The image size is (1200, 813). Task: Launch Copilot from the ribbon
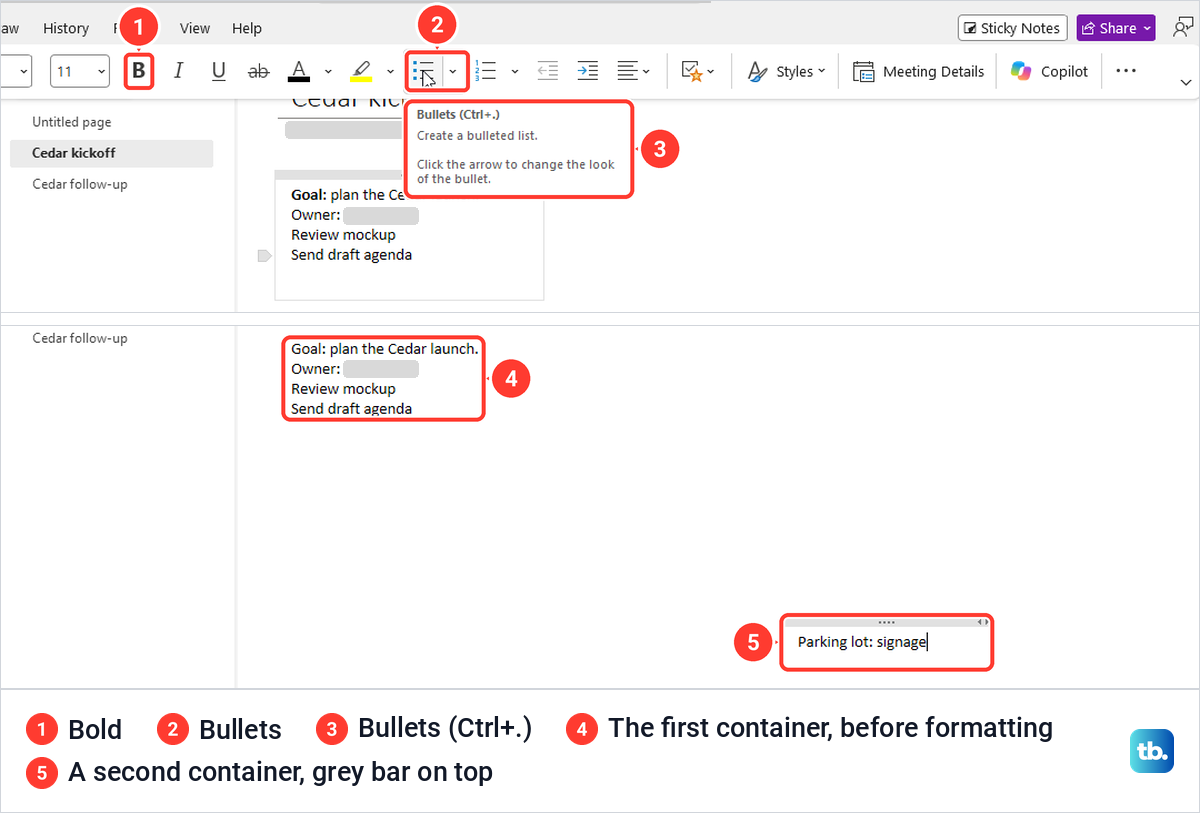[1049, 71]
